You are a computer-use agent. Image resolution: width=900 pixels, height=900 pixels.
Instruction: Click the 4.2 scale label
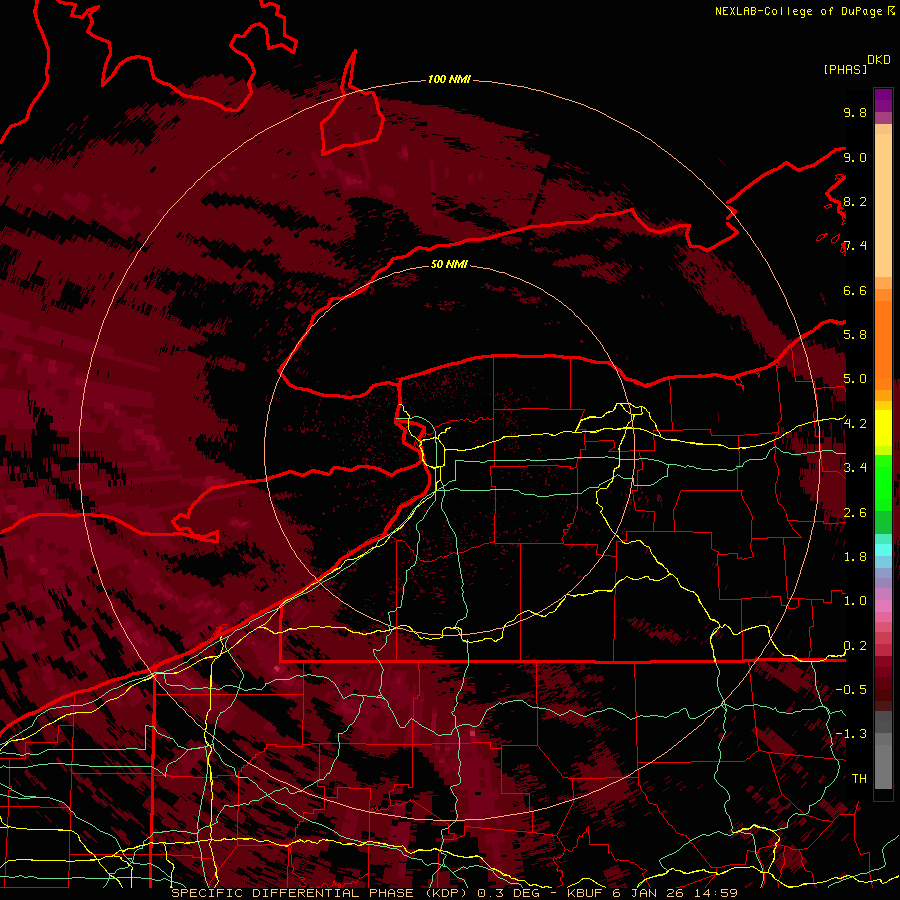coord(855,424)
